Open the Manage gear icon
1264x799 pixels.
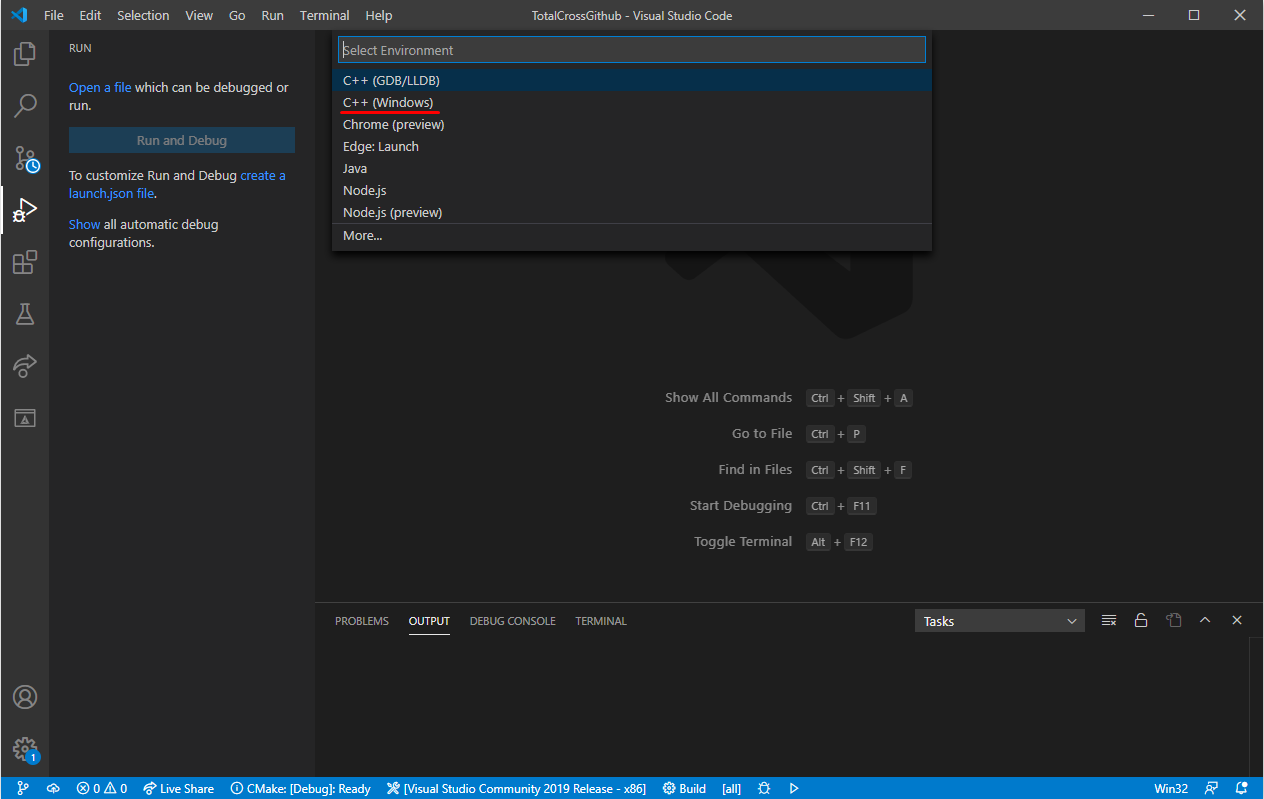[25, 750]
